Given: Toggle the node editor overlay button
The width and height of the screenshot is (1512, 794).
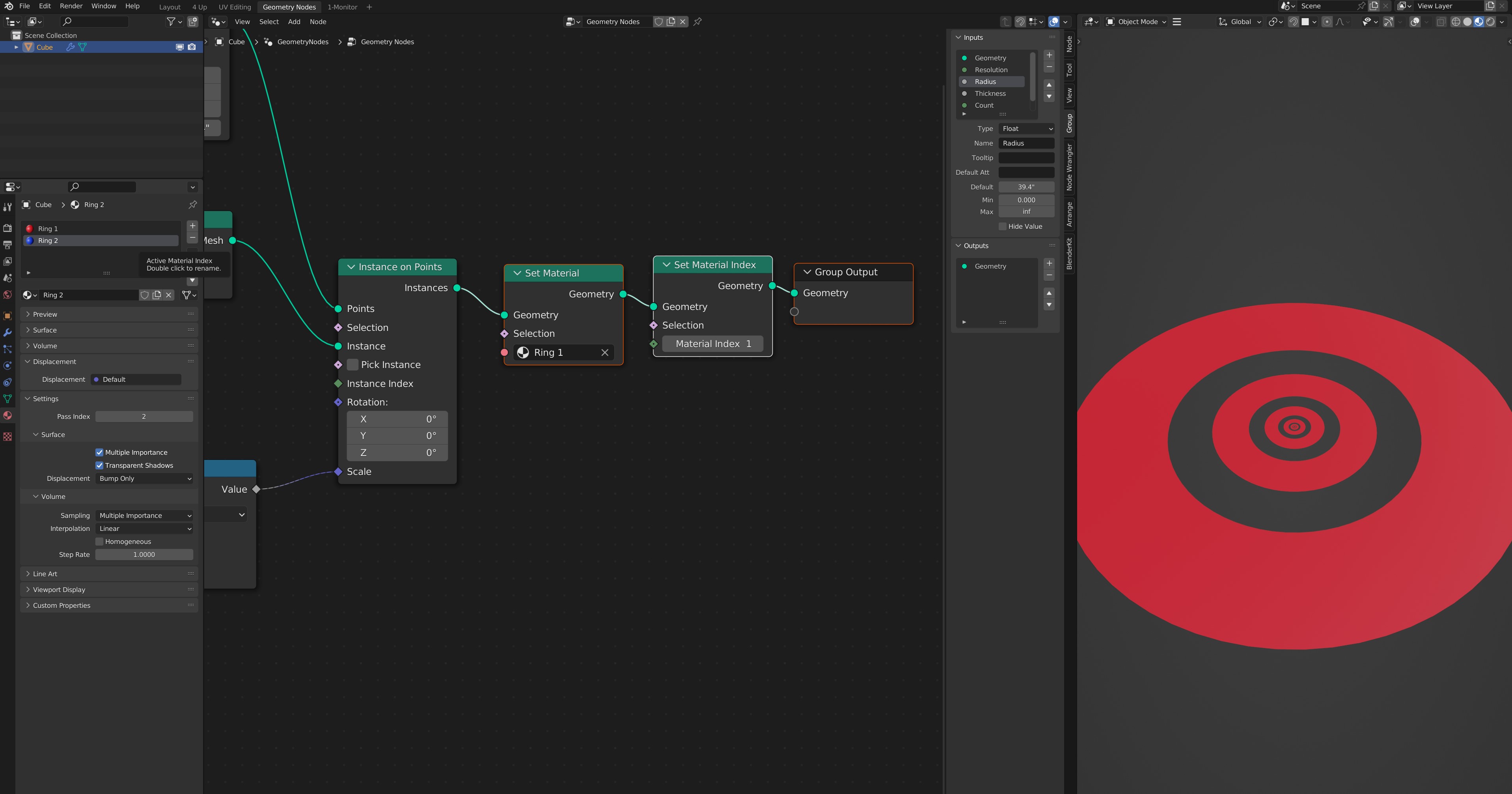Looking at the screenshot, I should 1054,22.
